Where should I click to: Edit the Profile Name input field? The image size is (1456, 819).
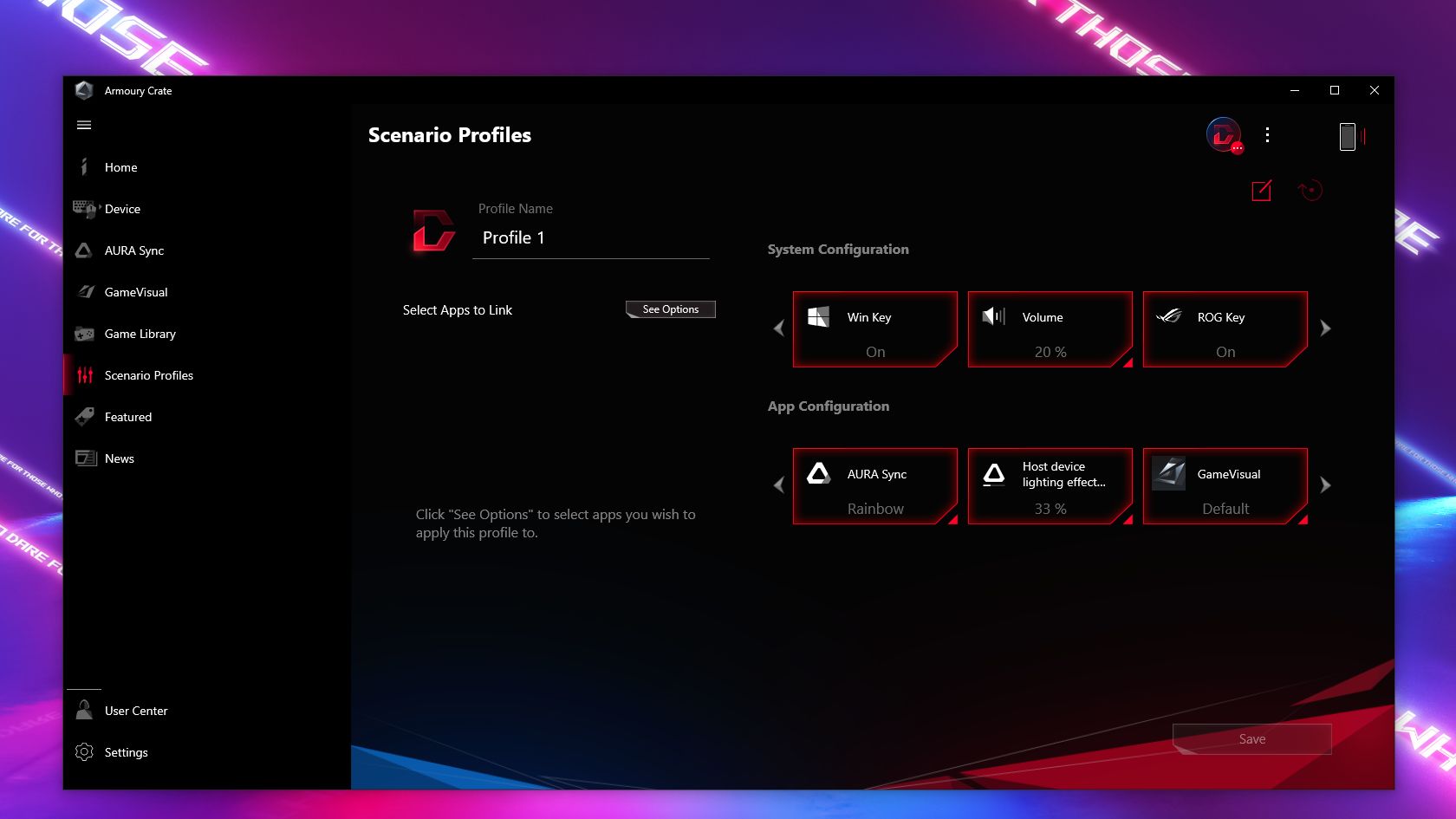pyautogui.click(x=591, y=238)
